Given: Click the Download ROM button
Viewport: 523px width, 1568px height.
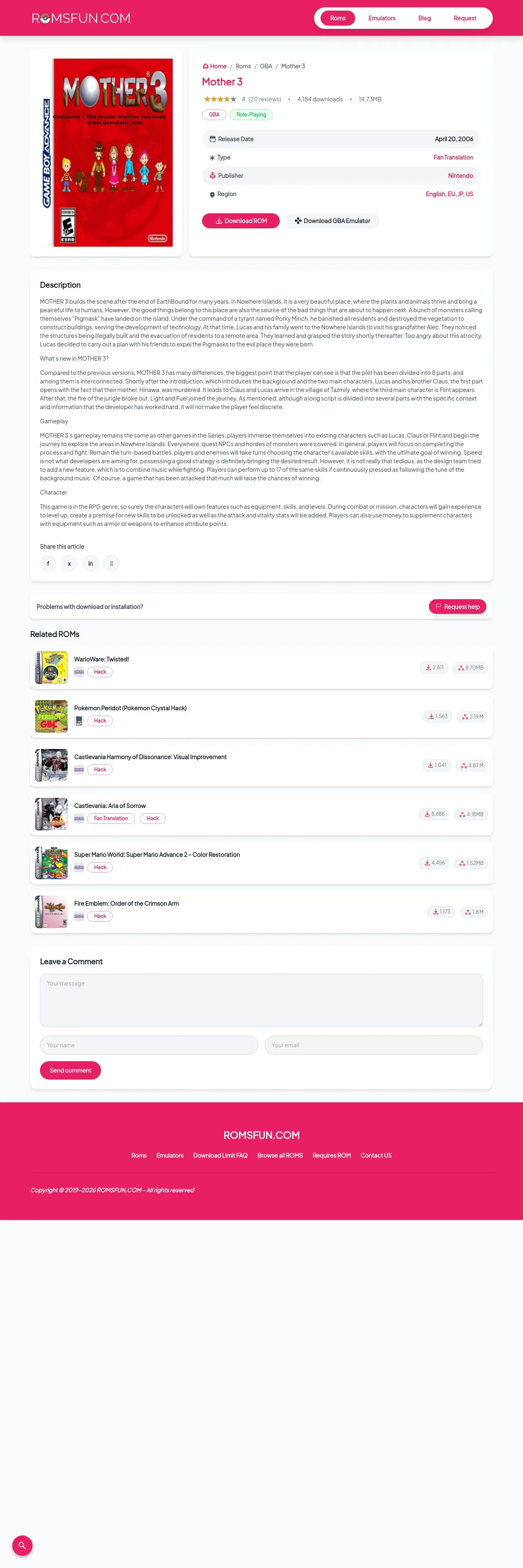Looking at the screenshot, I should pyautogui.click(x=240, y=221).
